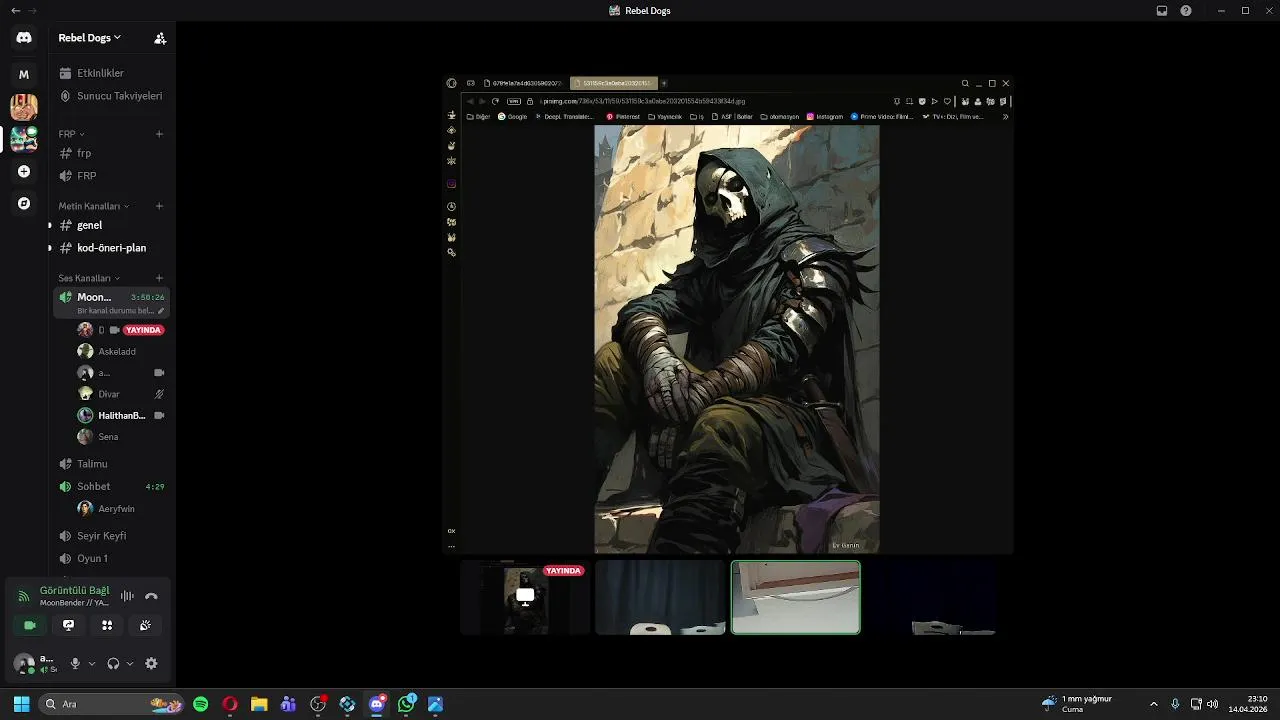Open the Yayıncılık bookmark folder

point(665,117)
